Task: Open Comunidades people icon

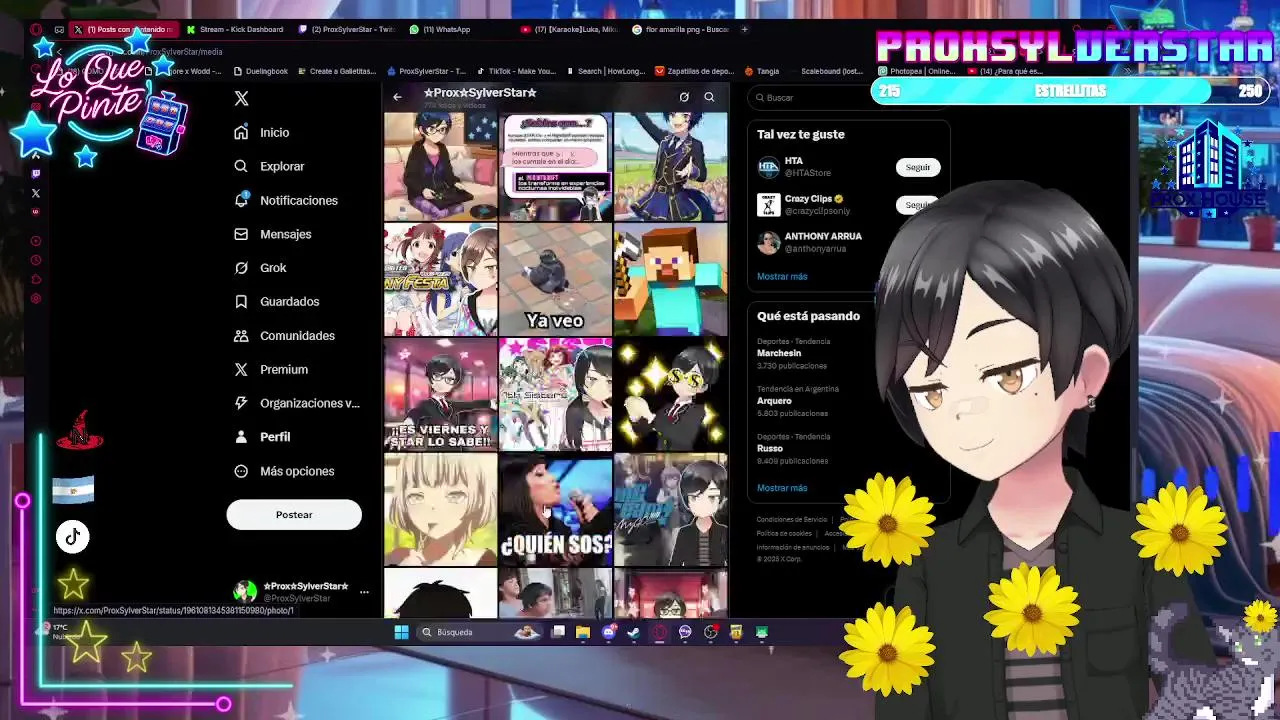Action: [241, 335]
